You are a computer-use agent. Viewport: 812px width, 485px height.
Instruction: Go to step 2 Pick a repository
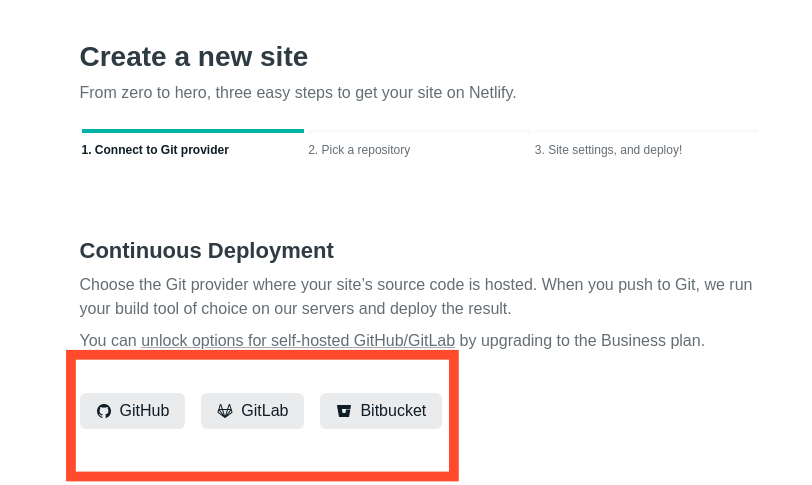point(359,150)
